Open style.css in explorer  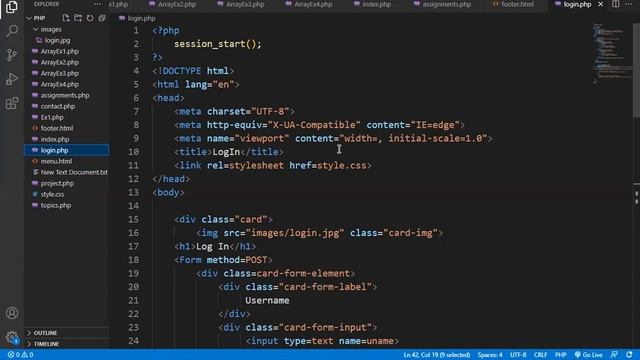(x=52, y=194)
